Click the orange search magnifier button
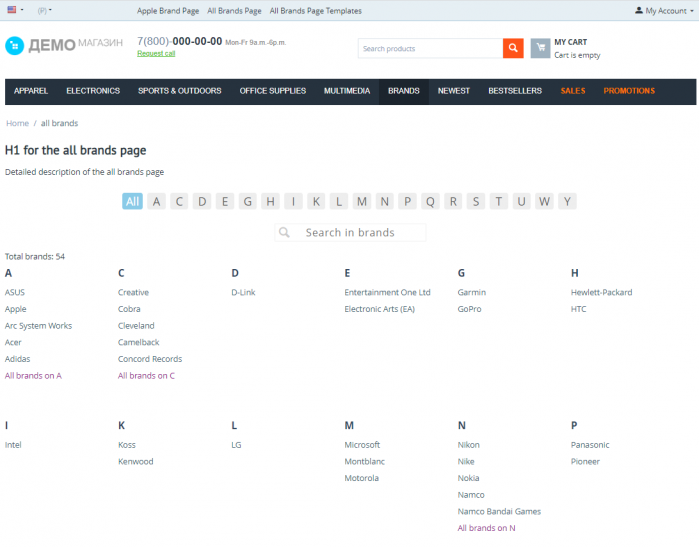 (513, 48)
